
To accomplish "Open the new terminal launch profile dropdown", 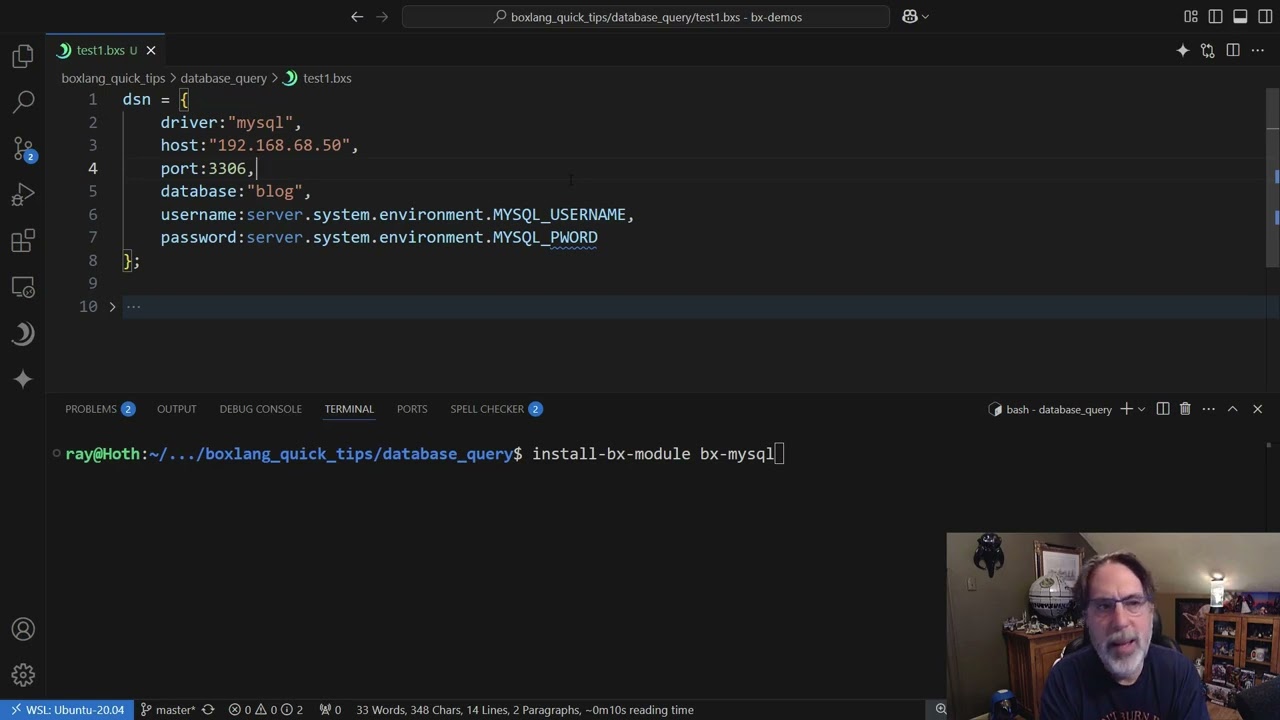I will tap(1141, 409).
